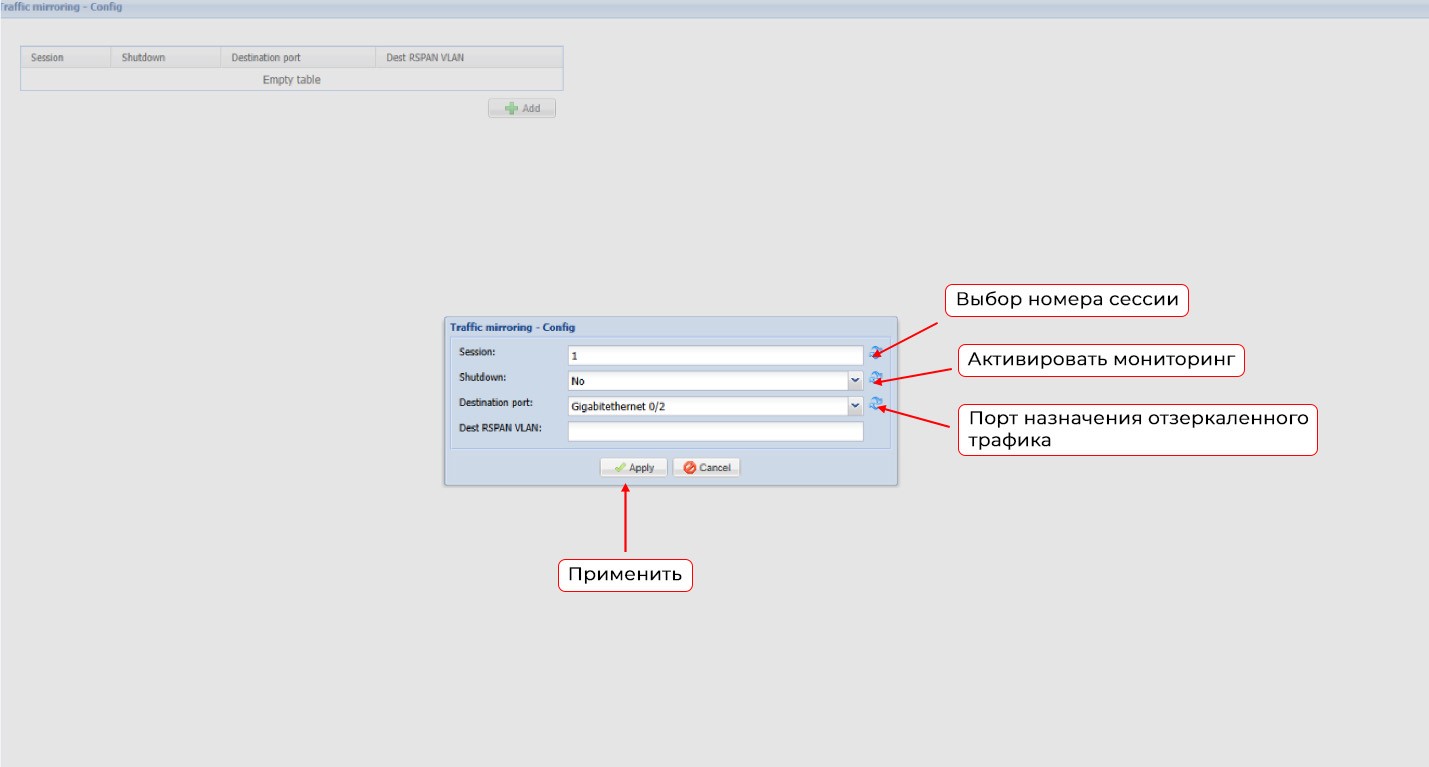This screenshot has width=1429, height=767.
Task: Click the Dest RSPAN VLAN input field
Action: click(x=714, y=431)
